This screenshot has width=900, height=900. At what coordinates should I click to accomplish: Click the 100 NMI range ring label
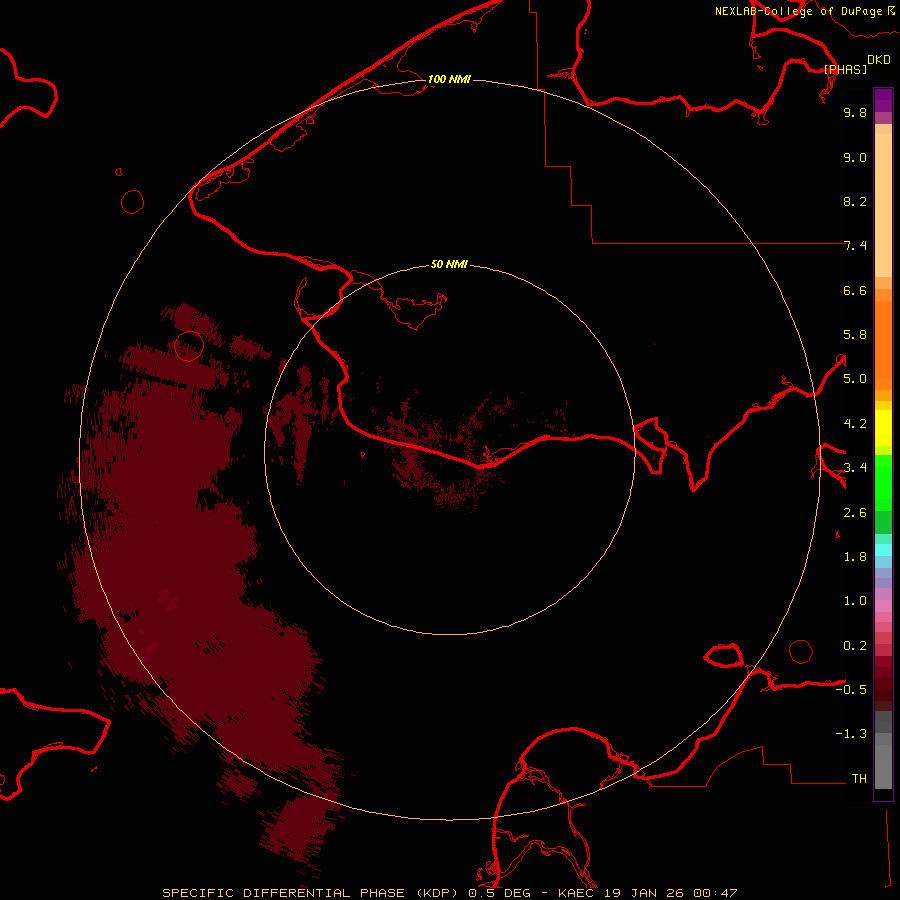pos(449,79)
